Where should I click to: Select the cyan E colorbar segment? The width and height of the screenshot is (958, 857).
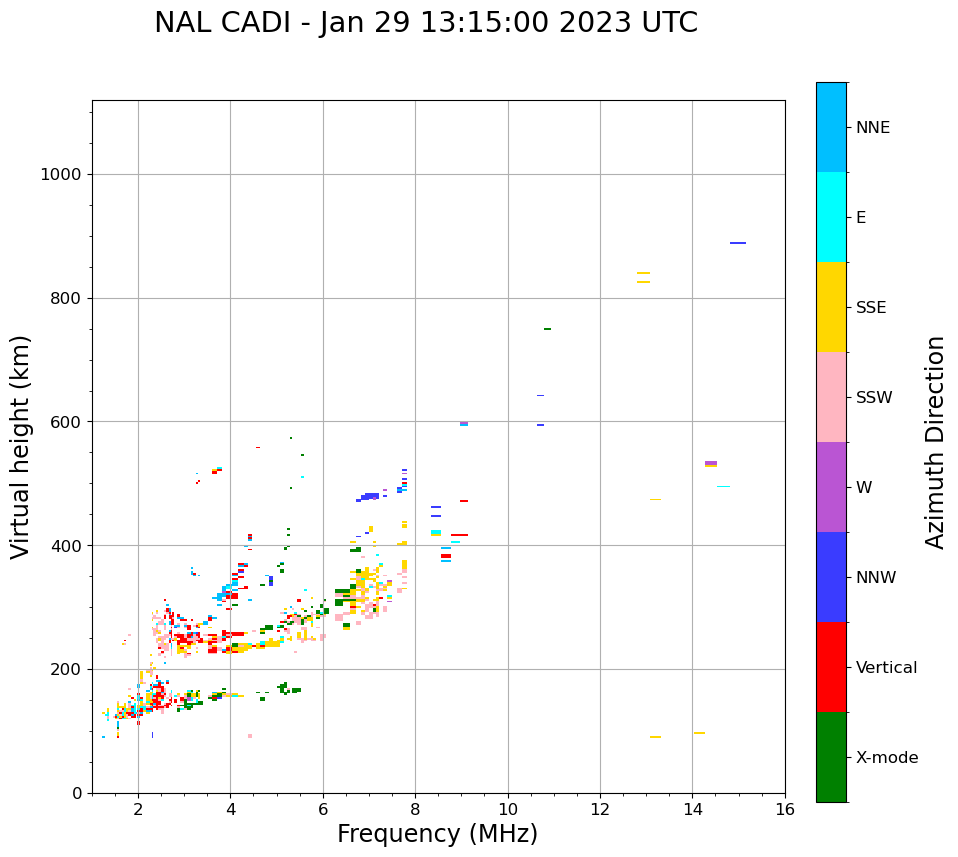click(831, 217)
